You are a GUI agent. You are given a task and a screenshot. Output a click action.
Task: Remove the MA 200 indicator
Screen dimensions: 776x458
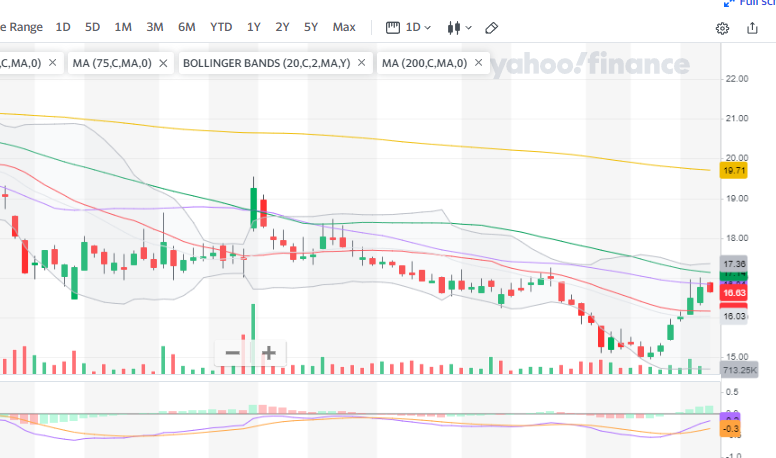(479, 64)
